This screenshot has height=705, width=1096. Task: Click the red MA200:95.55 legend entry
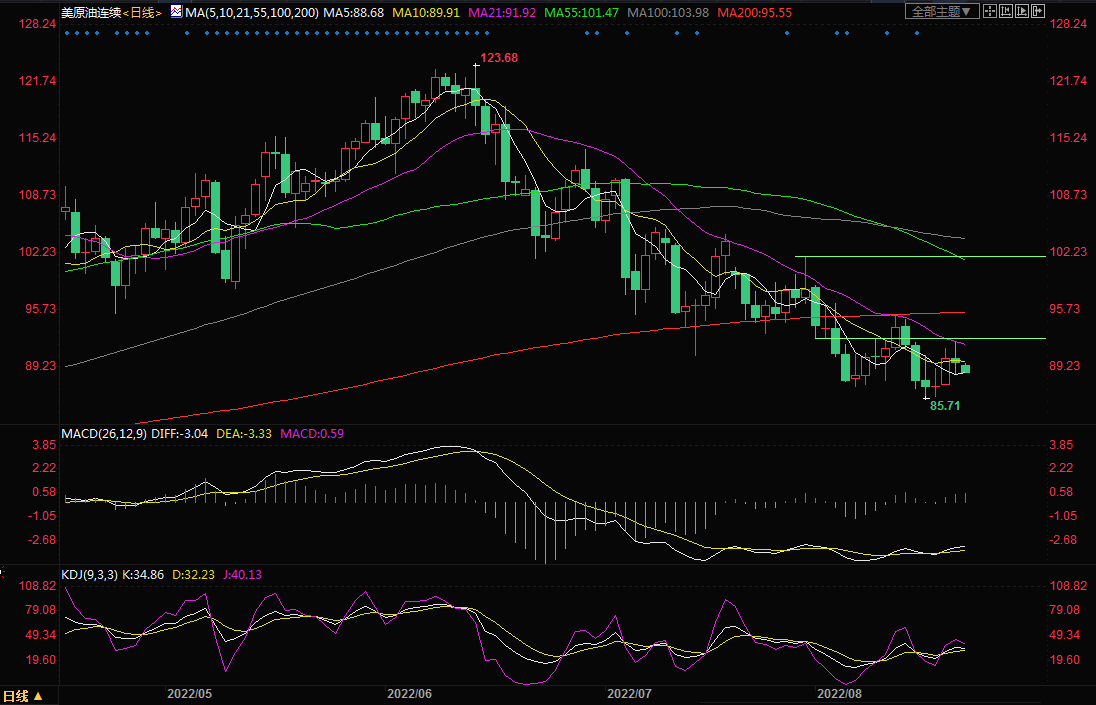point(757,12)
